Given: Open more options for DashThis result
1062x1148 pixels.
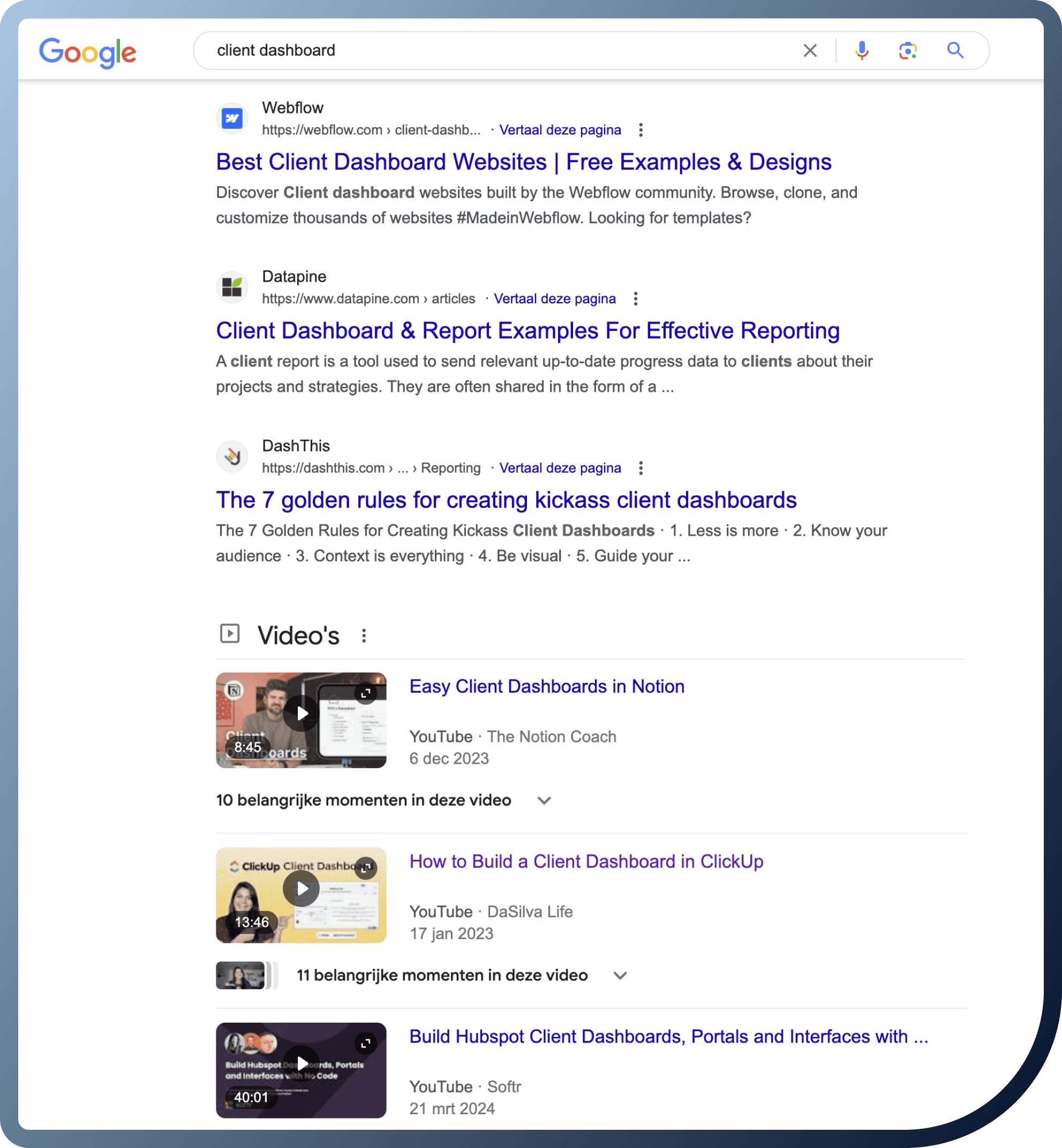Looking at the screenshot, I should [641, 468].
